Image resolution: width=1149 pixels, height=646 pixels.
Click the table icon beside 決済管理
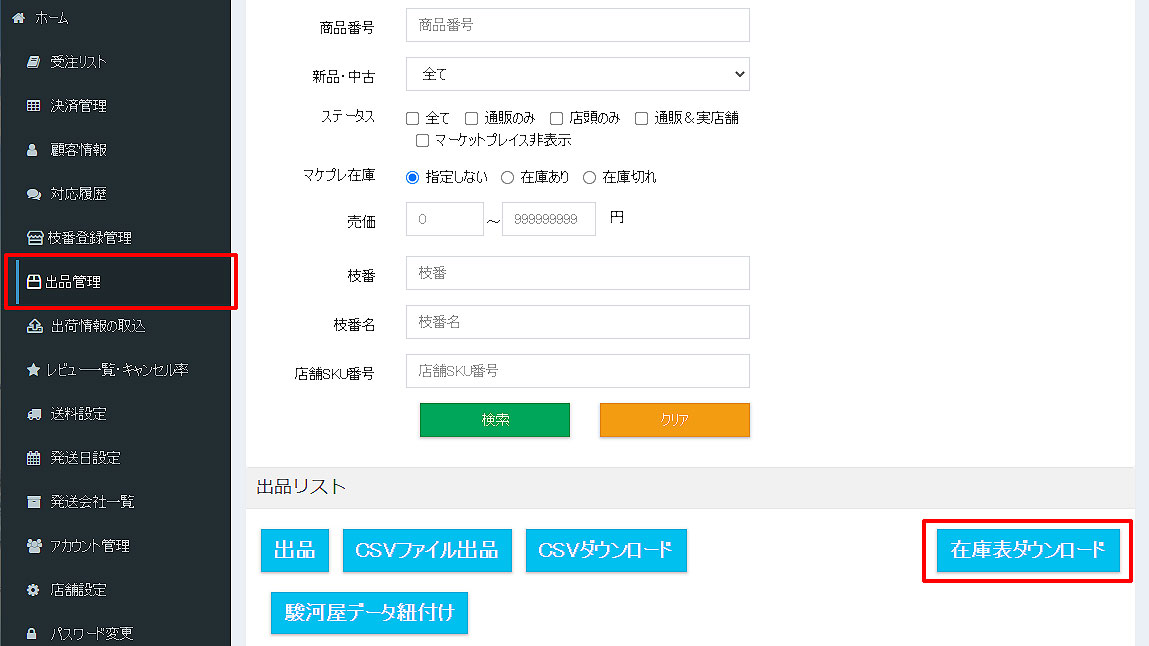(x=33, y=106)
